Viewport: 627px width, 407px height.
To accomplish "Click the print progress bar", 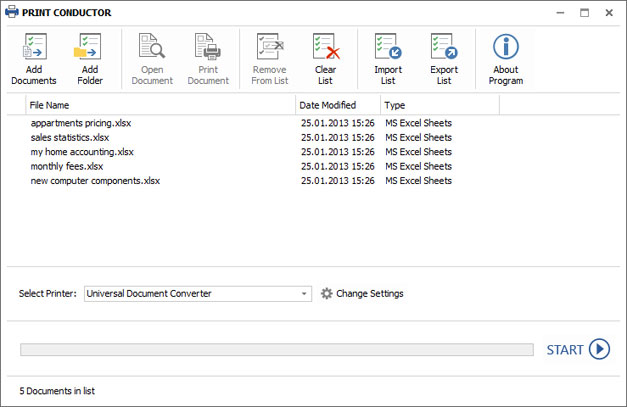I will coord(277,349).
